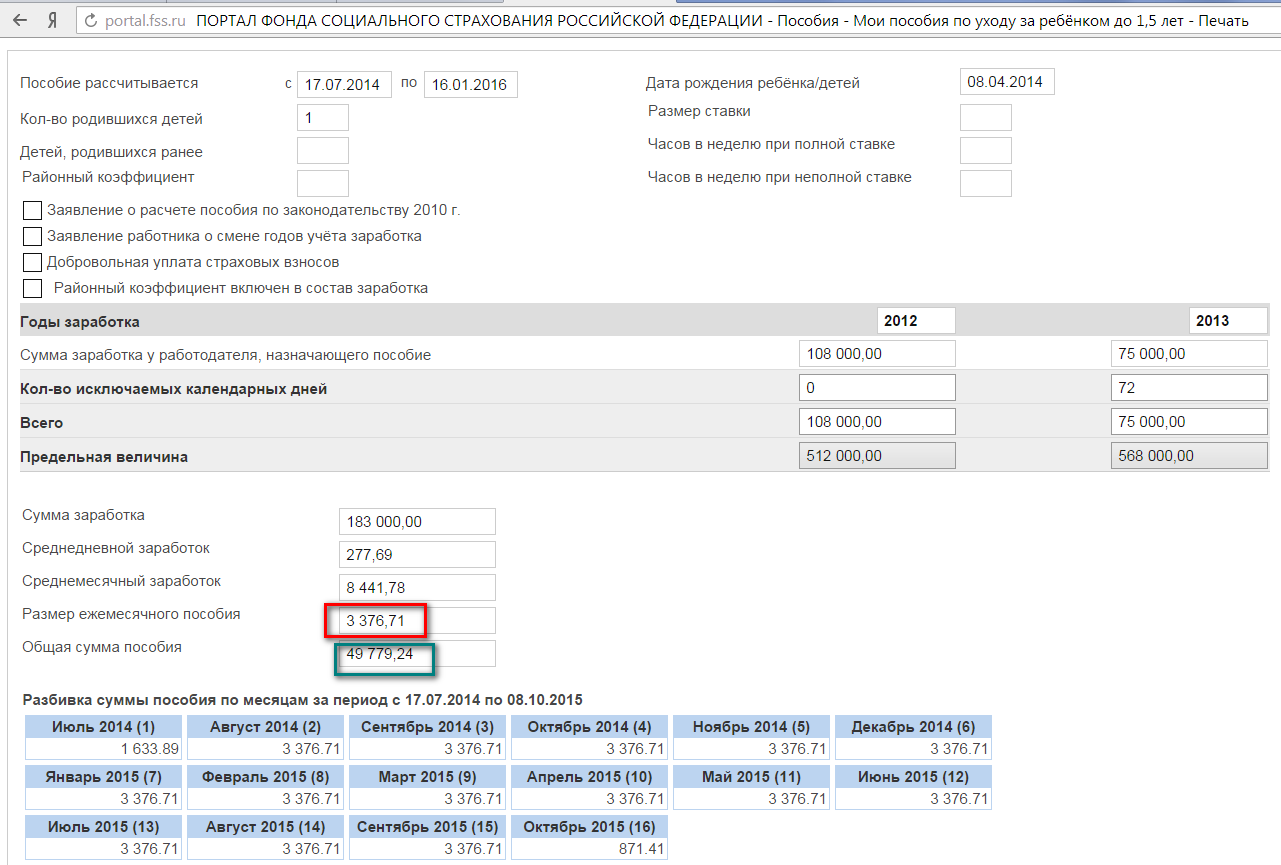This screenshot has width=1281, height=865.
Task: Select the end date field 16.01.2016
Action: (x=470, y=85)
